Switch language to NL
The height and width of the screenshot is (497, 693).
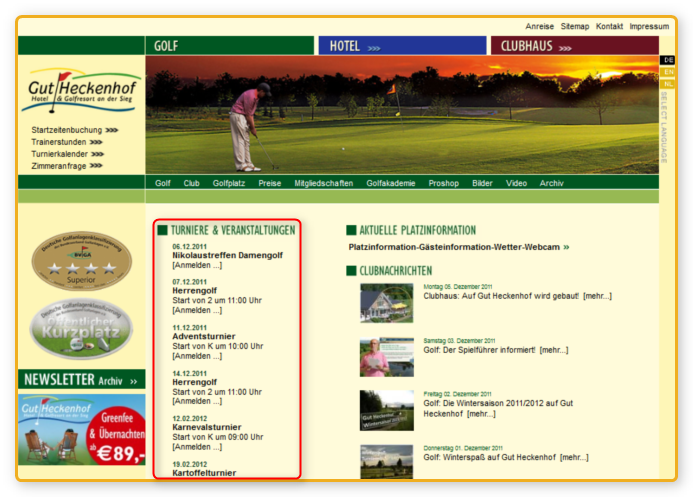click(x=668, y=84)
